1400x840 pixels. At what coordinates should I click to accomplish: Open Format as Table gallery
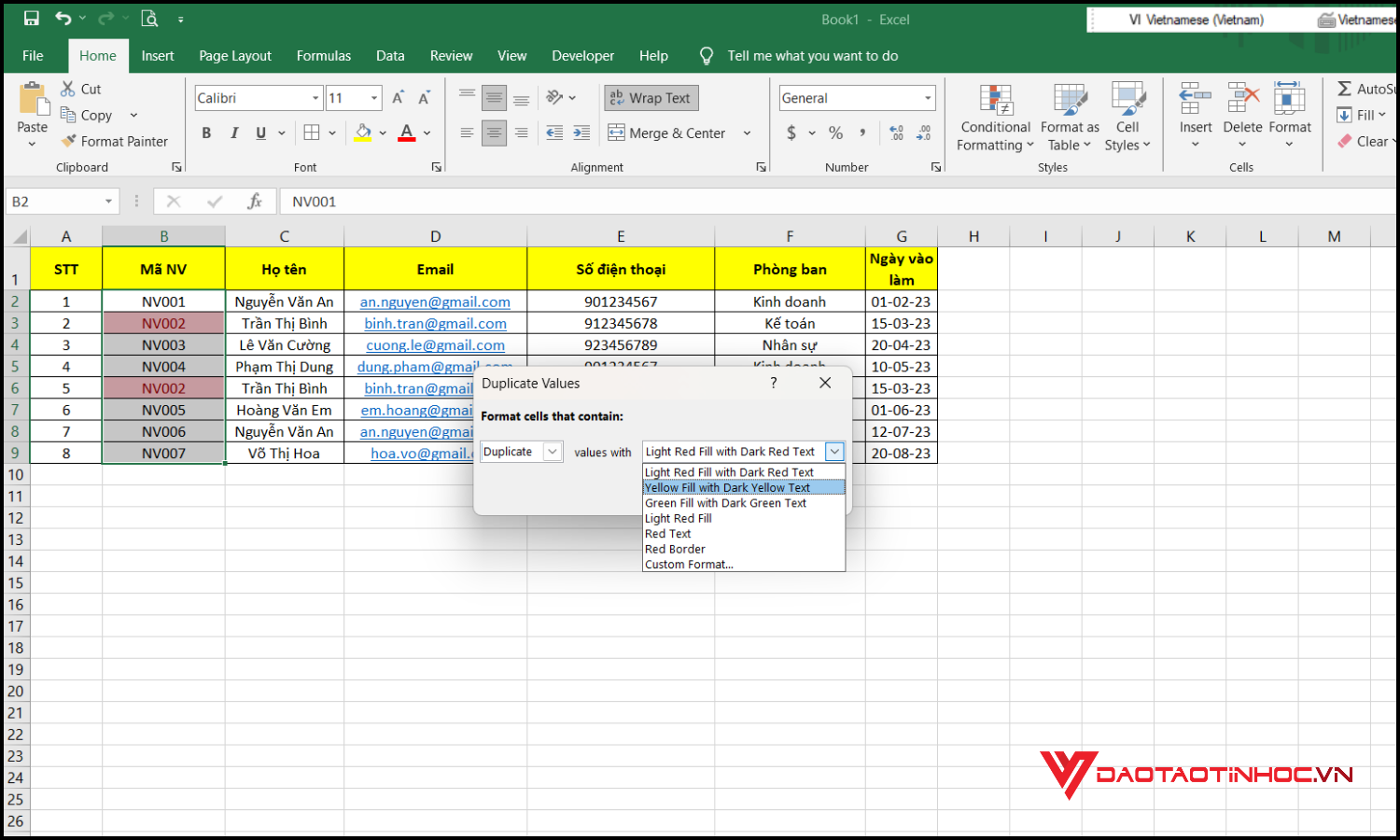(x=1070, y=117)
